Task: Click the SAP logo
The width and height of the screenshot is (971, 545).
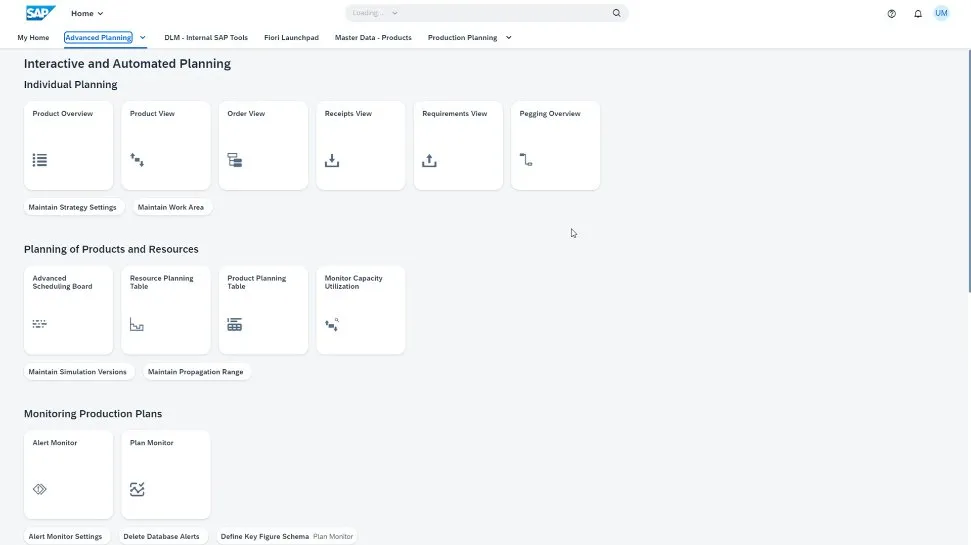Action: coord(41,13)
